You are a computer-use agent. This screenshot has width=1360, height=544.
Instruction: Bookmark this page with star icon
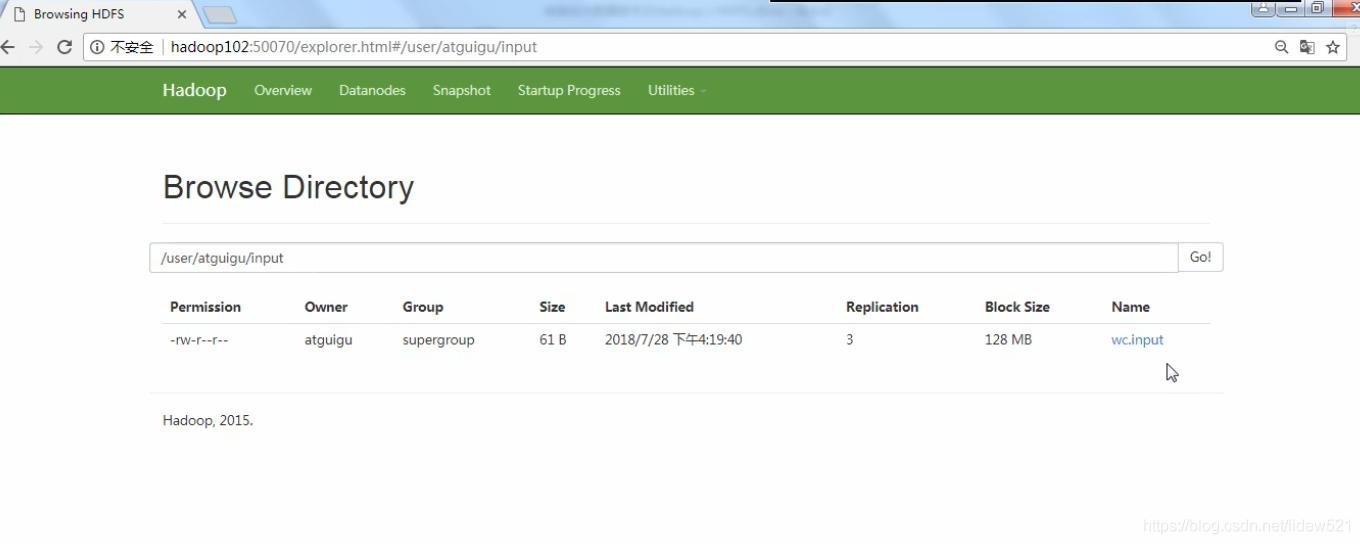[1333, 47]
